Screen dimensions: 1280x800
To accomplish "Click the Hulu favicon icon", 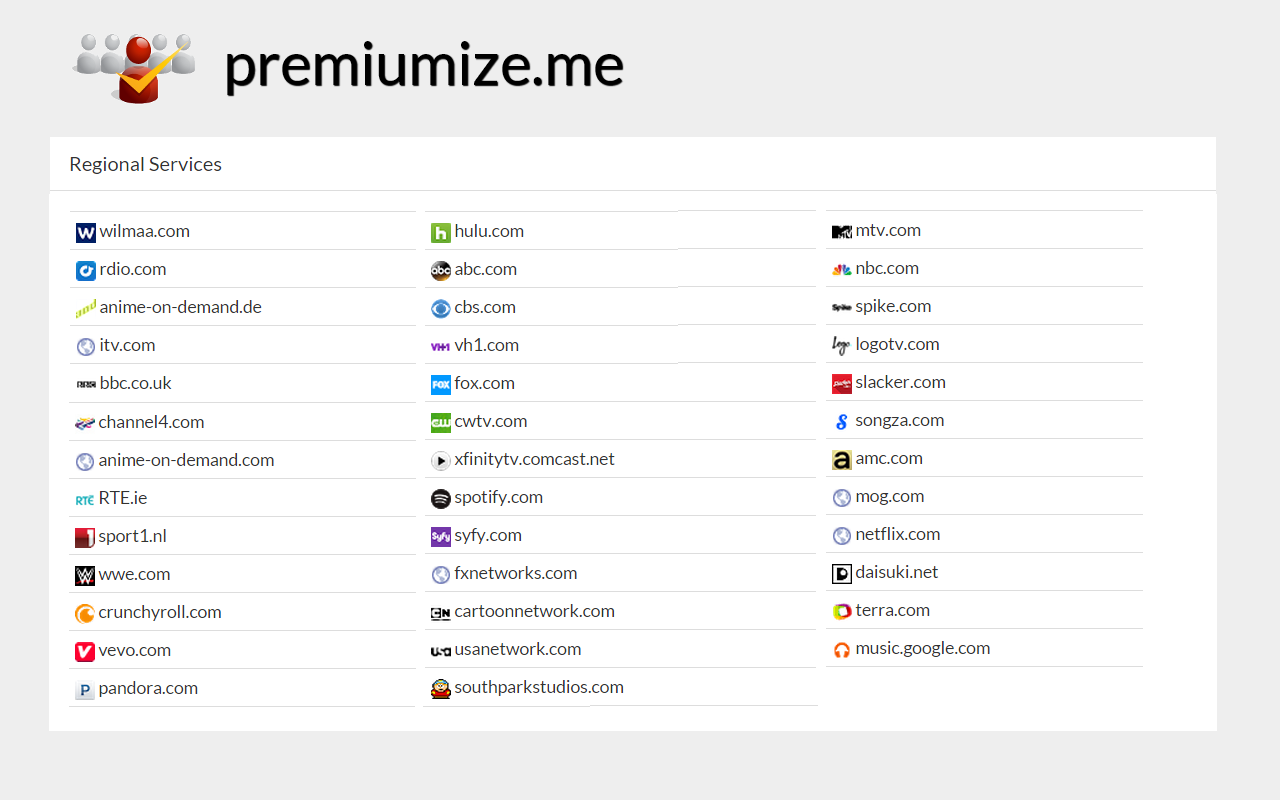I will [440, 231].
